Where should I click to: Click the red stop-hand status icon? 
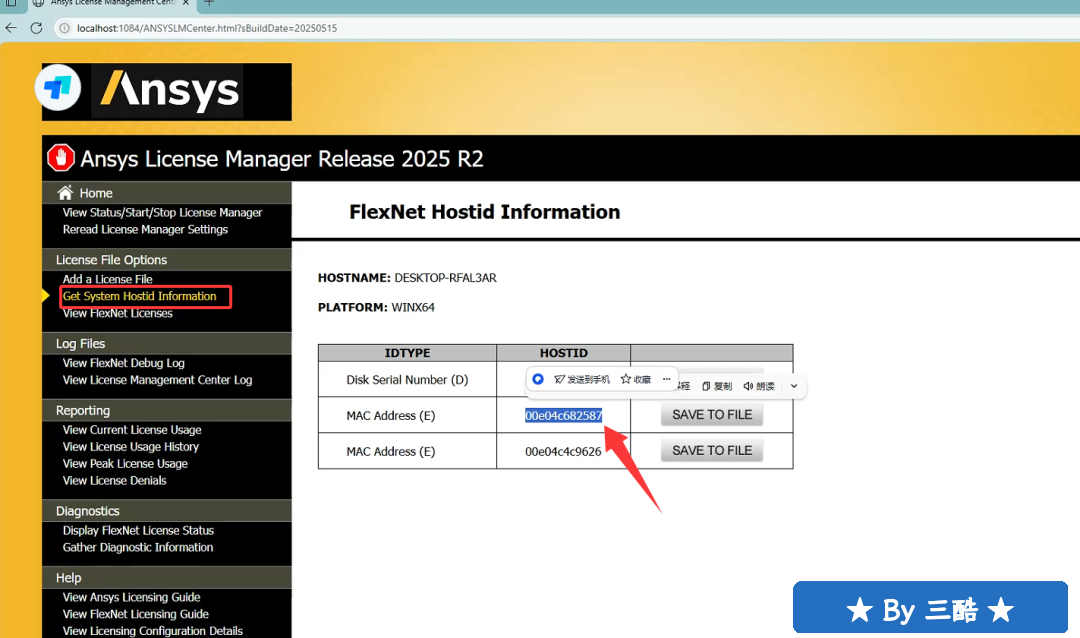coord(61,158)
